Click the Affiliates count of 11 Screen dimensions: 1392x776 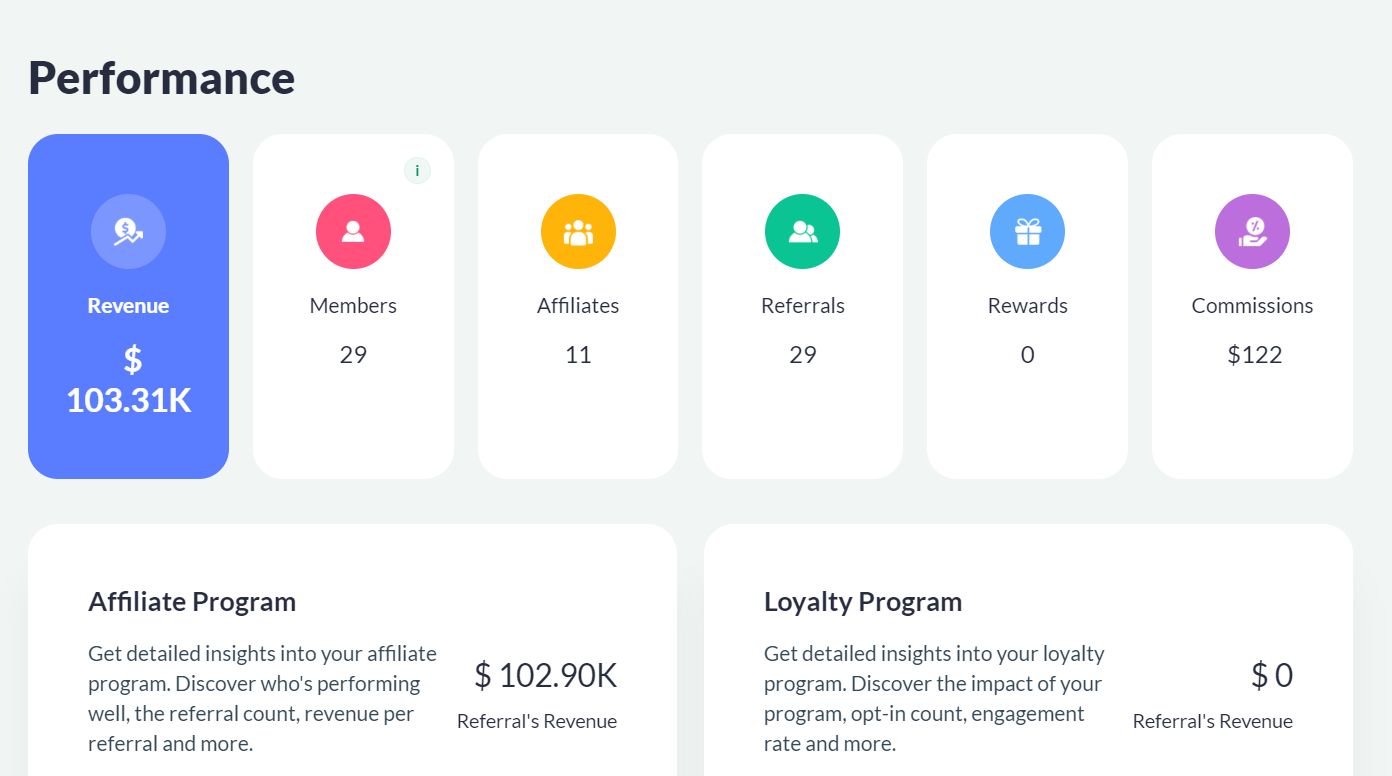578,355
